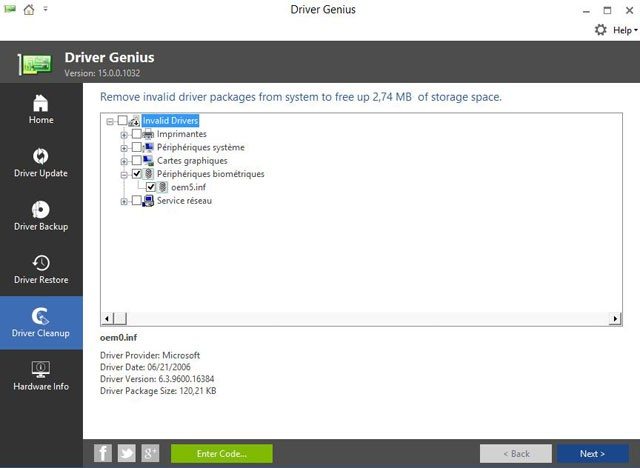This screenshot has width=640, height=468.
Task: Collapse the Invalid Drivers root node
Action: click(110, 121)
